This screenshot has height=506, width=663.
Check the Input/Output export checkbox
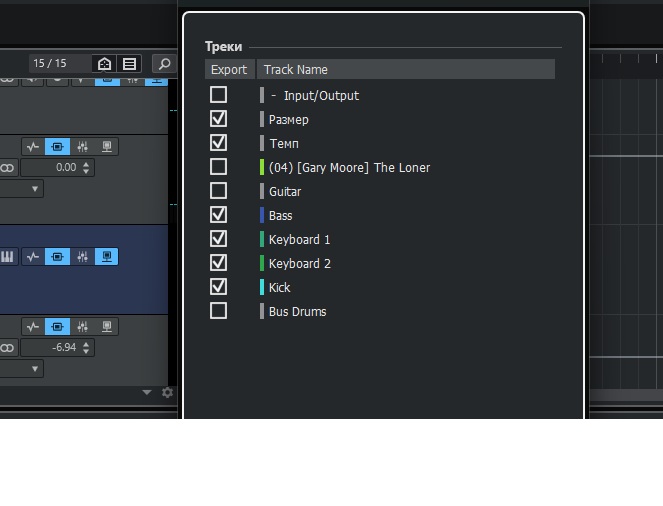(218, 95)
